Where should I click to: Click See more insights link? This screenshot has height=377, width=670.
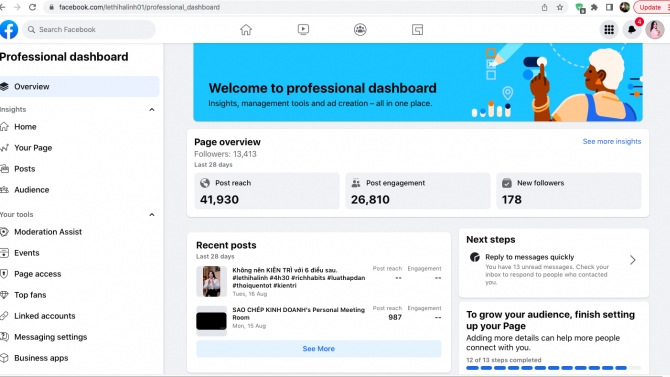click(611, 141)
